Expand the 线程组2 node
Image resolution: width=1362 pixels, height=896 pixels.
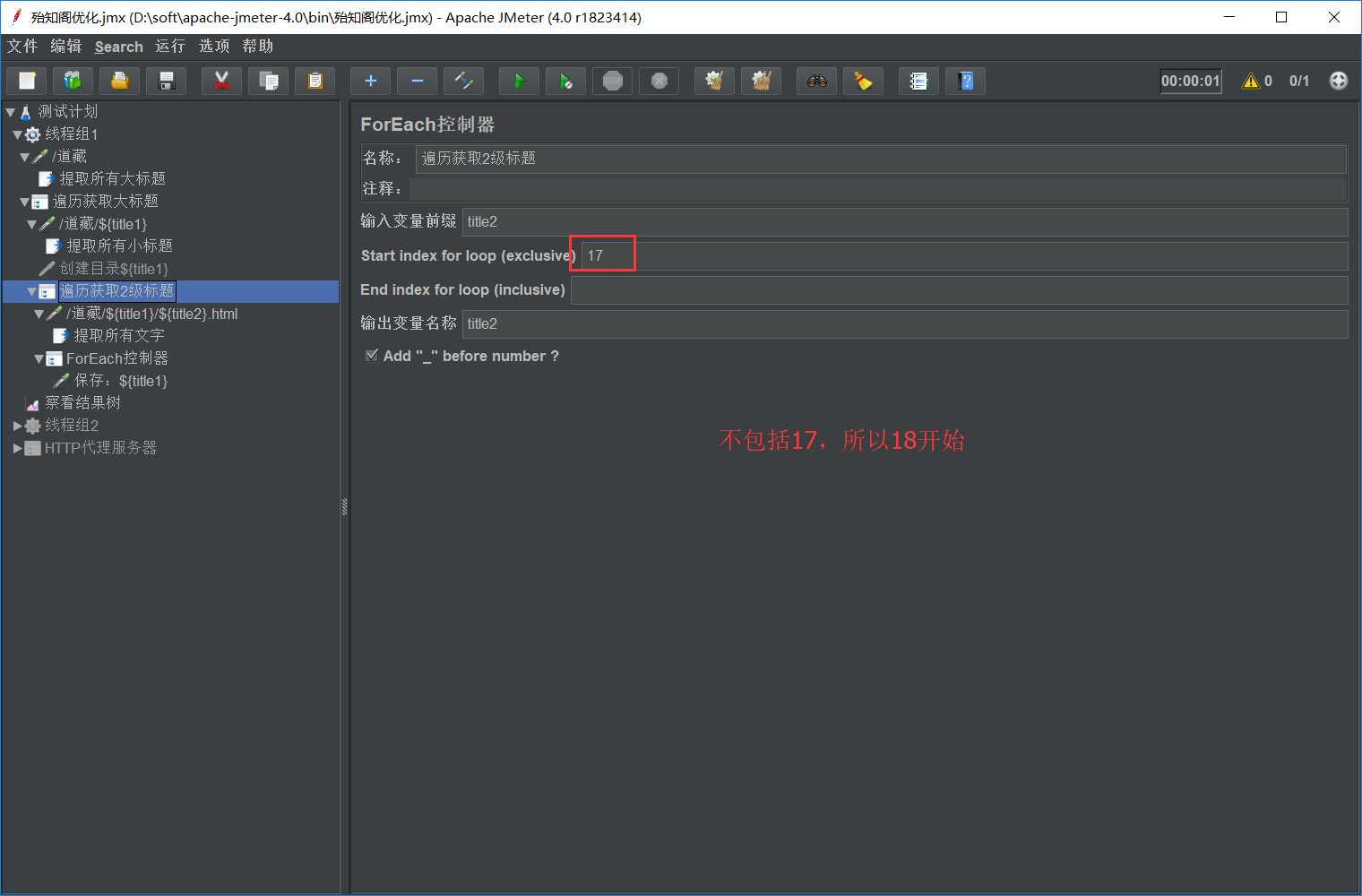click(18, 426)
